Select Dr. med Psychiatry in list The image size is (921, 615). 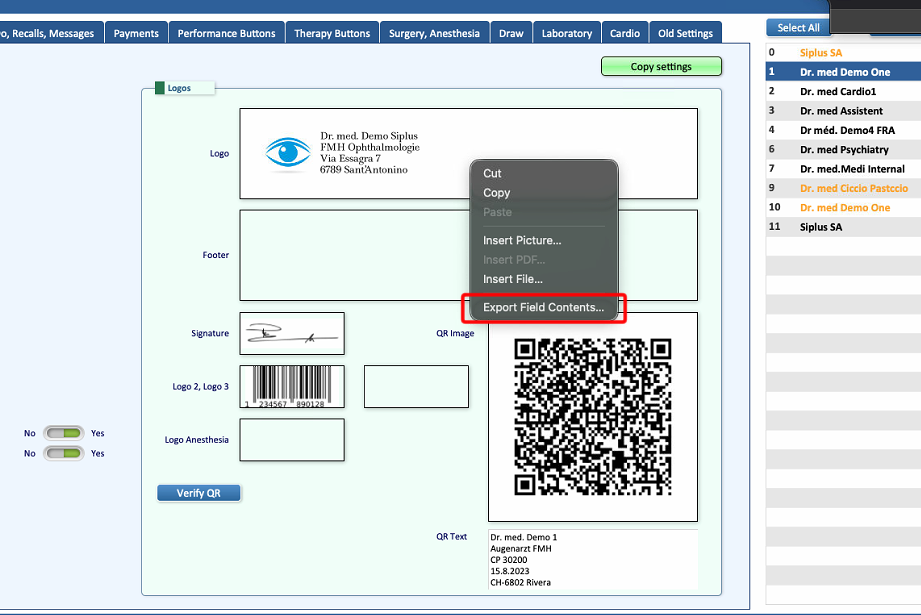pos(843,150)
